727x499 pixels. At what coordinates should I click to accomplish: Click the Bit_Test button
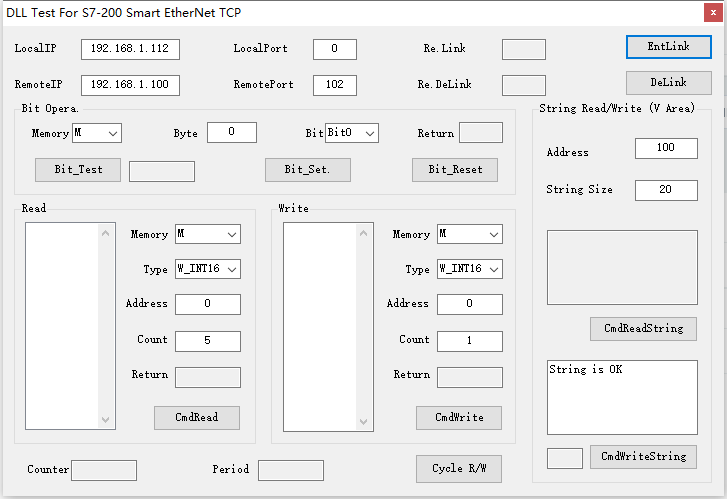(78, 170)
